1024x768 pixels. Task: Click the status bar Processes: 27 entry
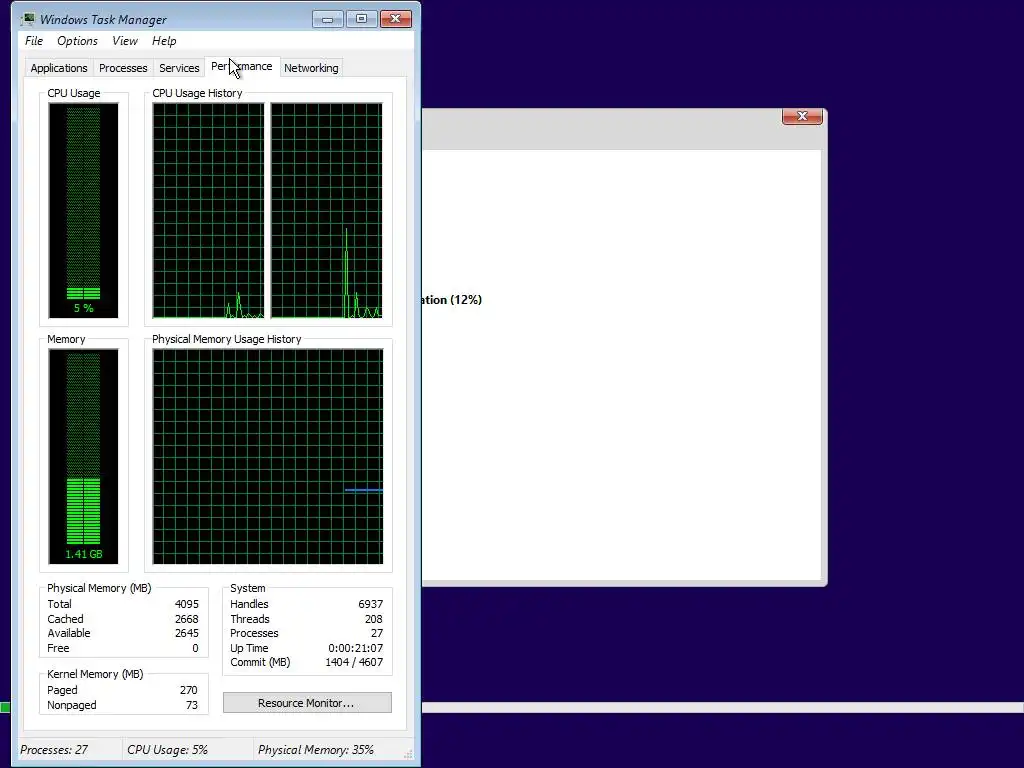(x=54, y=750)
